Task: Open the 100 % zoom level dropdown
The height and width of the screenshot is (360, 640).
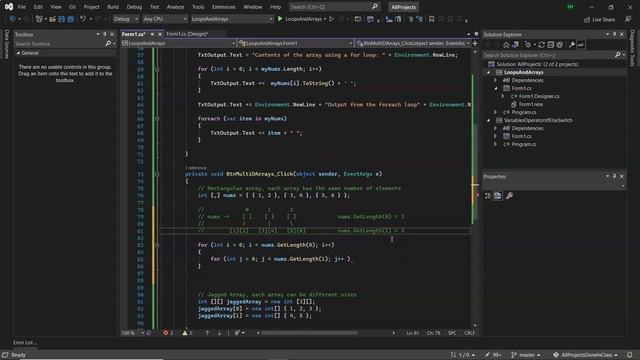Action: [x=133, y=333]
